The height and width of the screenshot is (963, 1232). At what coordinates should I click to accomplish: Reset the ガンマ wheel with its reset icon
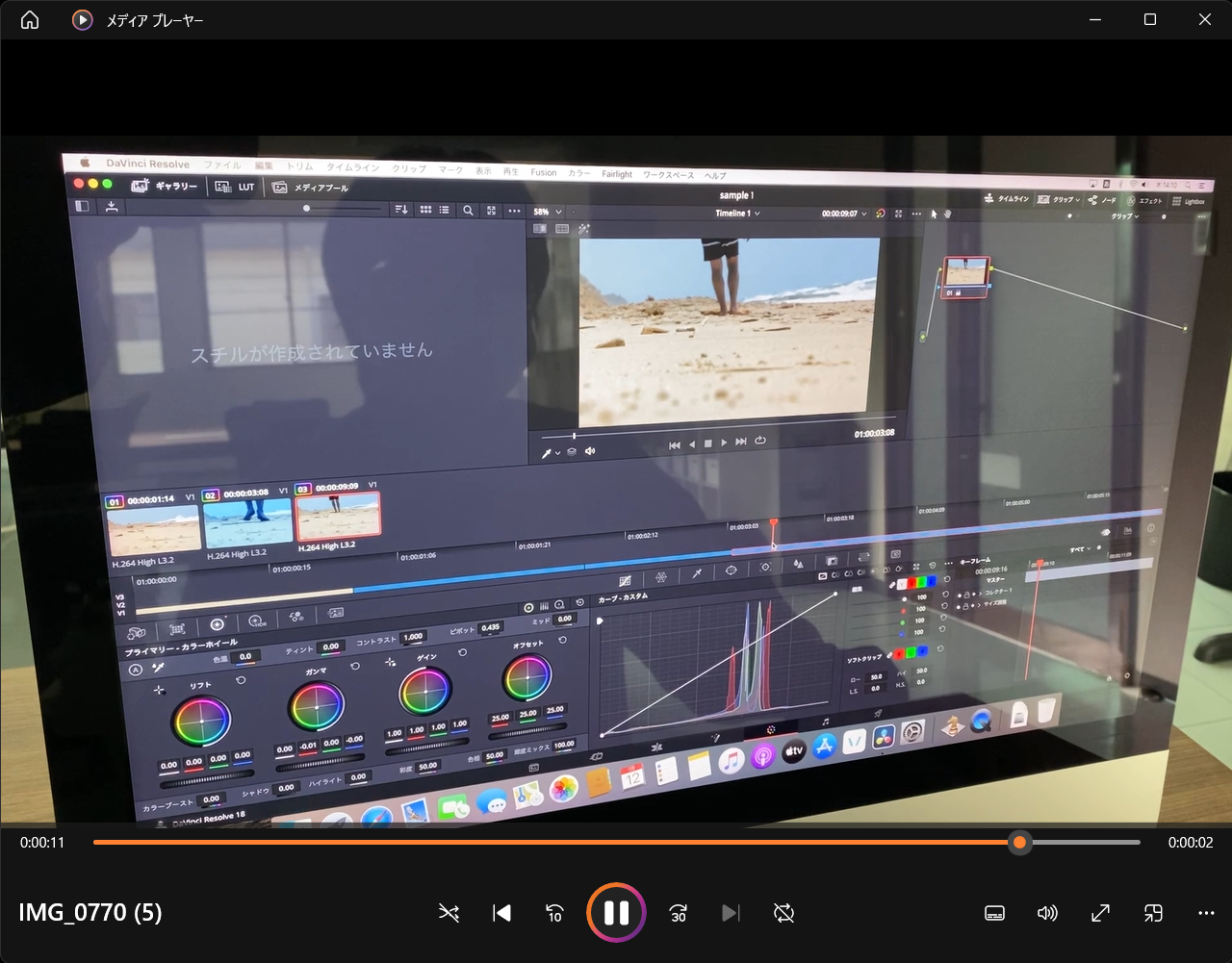(x=354, y=666)
